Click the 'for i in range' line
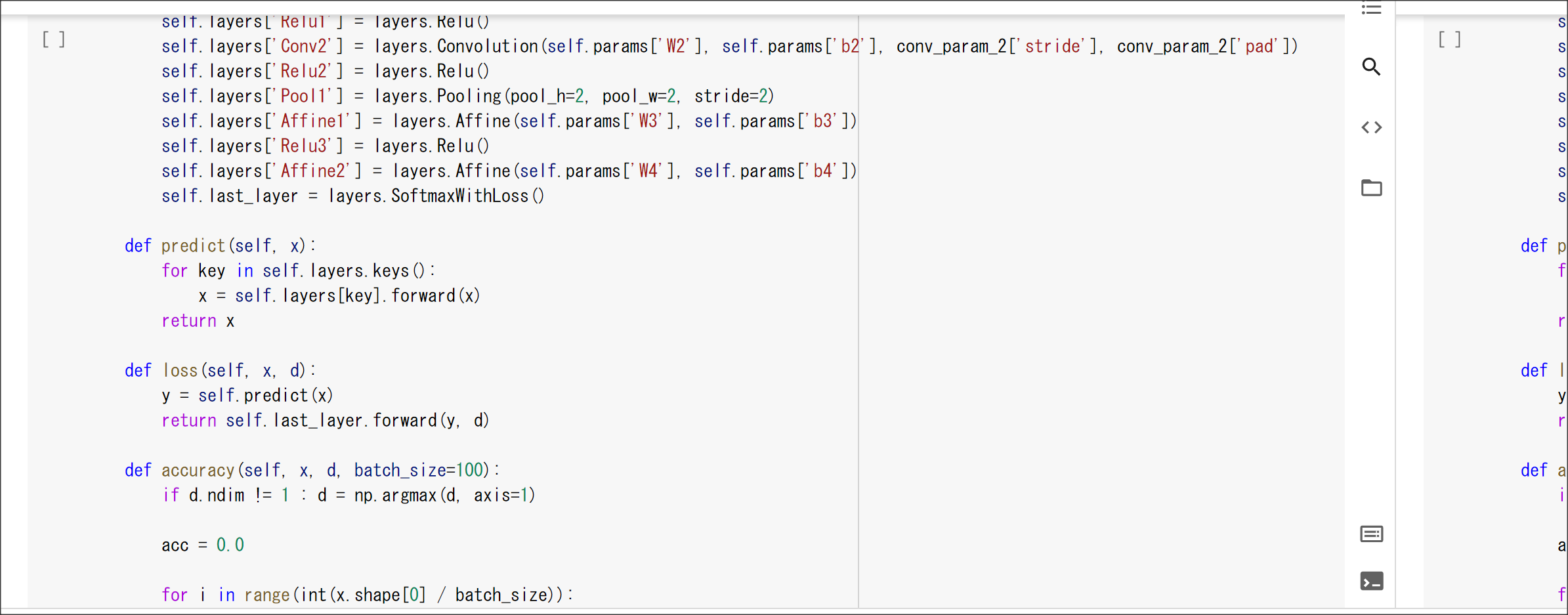This screenshot has height=615, width=1568. pos(368,595)
